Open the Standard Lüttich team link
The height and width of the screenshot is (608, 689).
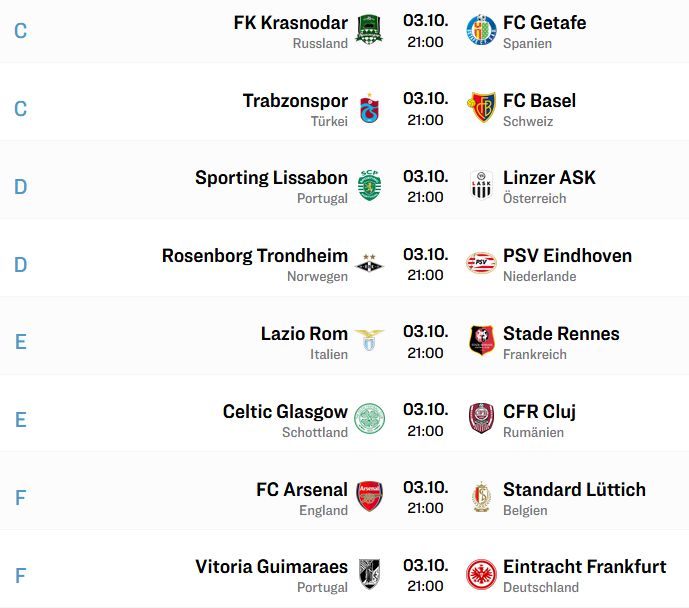[x=574, y=489]
